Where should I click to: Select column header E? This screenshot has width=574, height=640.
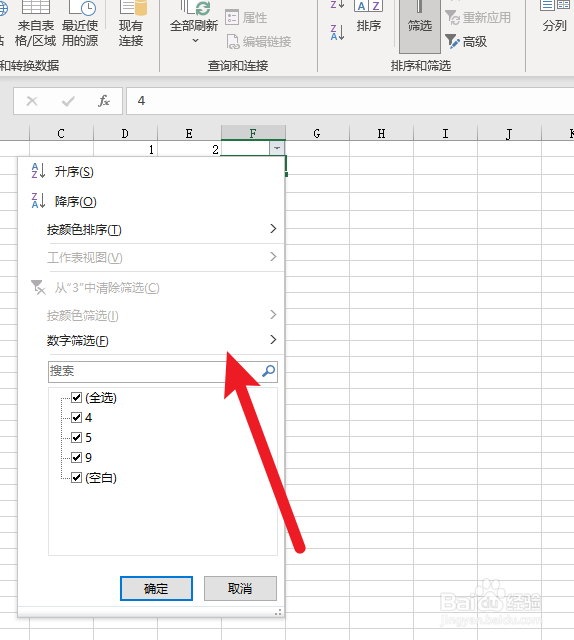pyautogui.click(x=189, y=133)
